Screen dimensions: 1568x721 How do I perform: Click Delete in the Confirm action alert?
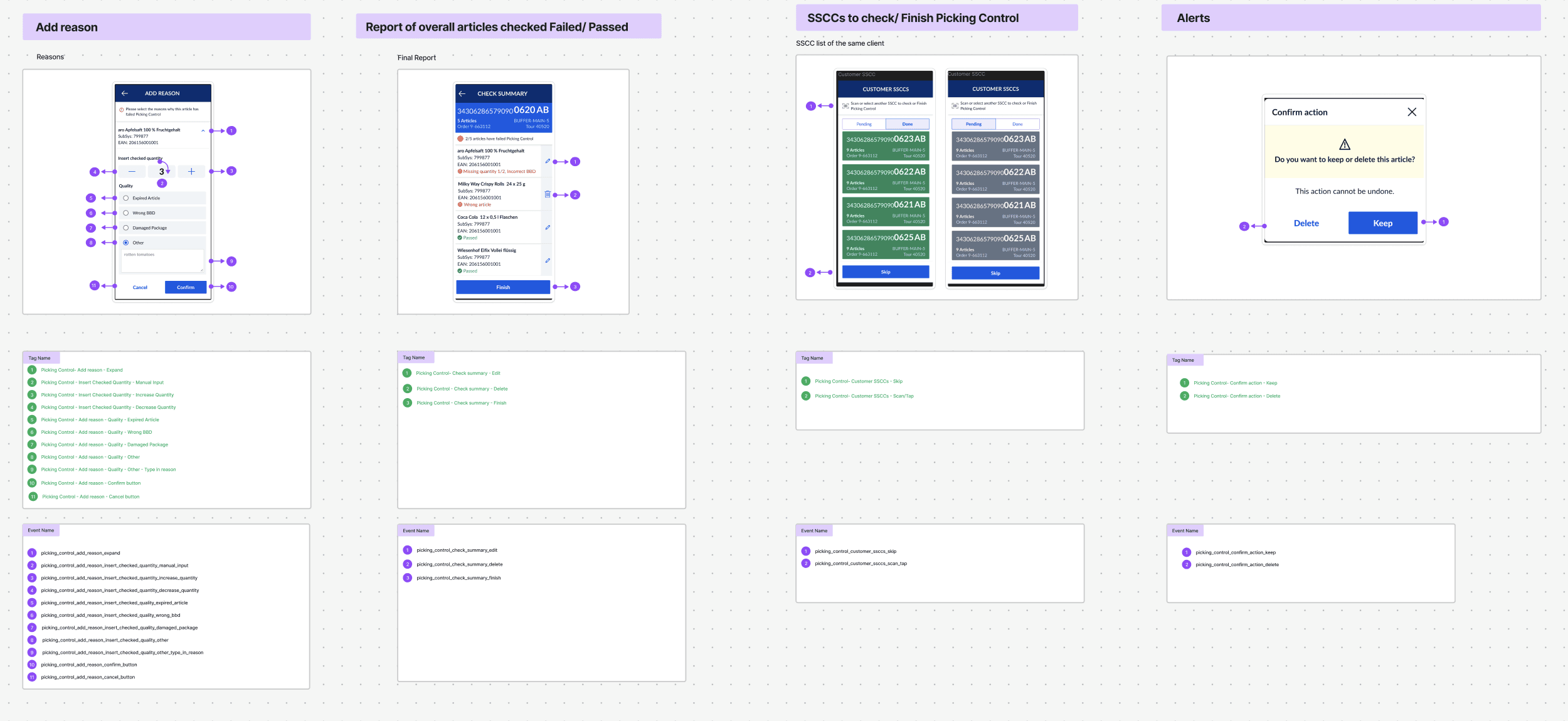[1306, 223]
